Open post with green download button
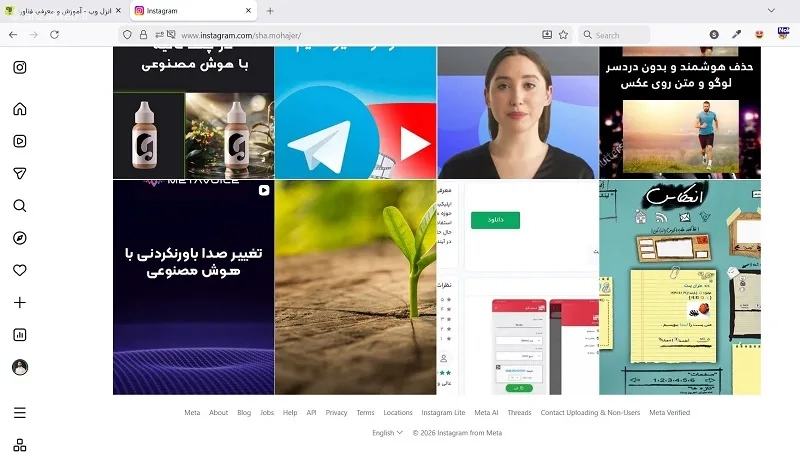The height and width of the screenshot is (463, 800). click(x=518, y=287)
